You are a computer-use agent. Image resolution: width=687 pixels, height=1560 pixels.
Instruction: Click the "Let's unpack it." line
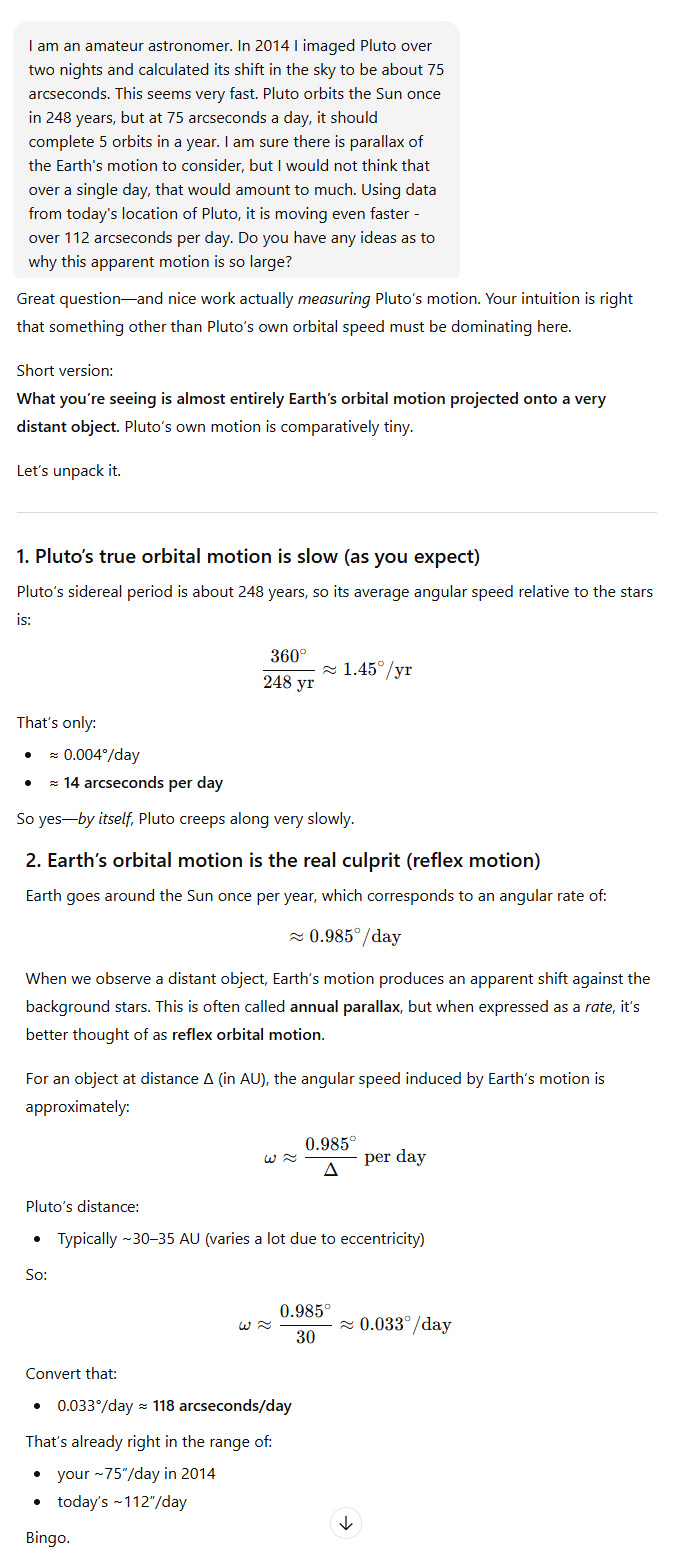[x=69, y=470]
